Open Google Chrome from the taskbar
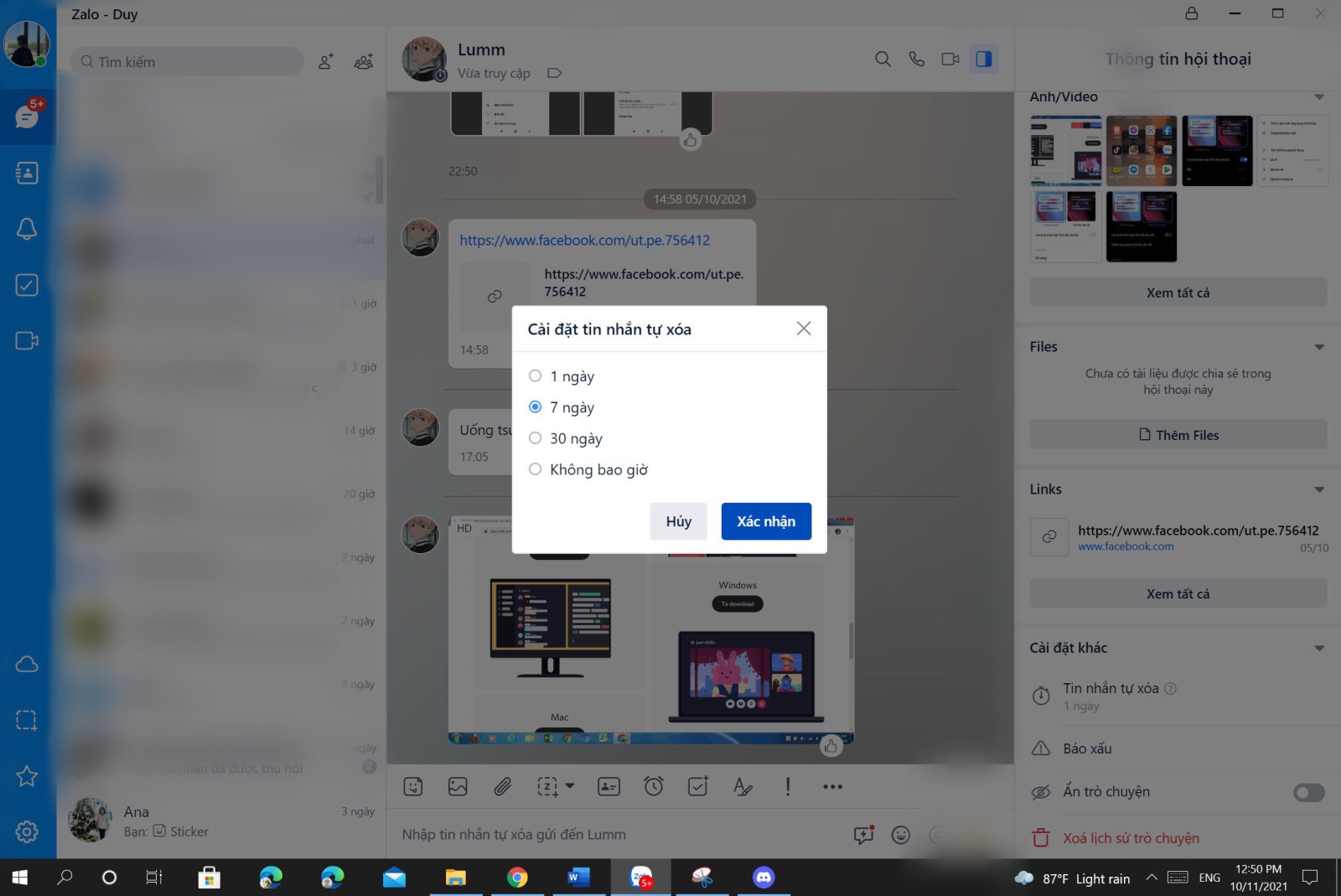Image resolution: width=1341 pixels, height=896 pixels. pyautogui.click(x=517, y=877)
